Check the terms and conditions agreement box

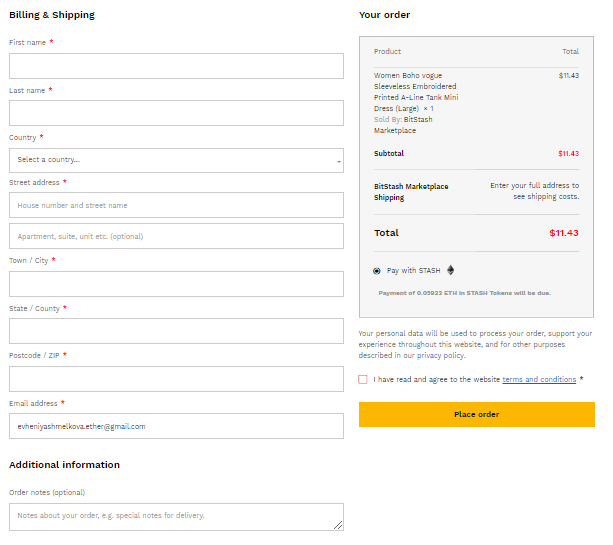[363, 379]
